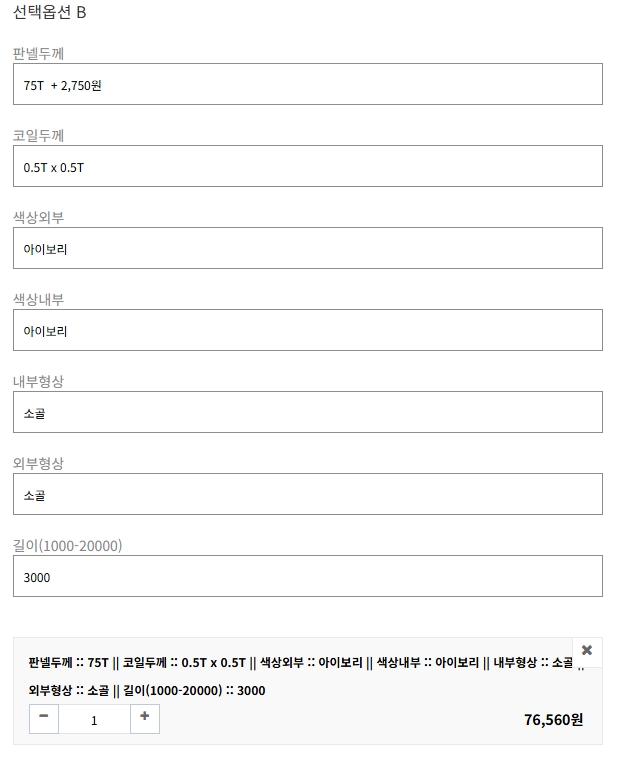627x766 pixels.
Task: Click the length input field containing 3000
Action: click(x=307, y=577)
